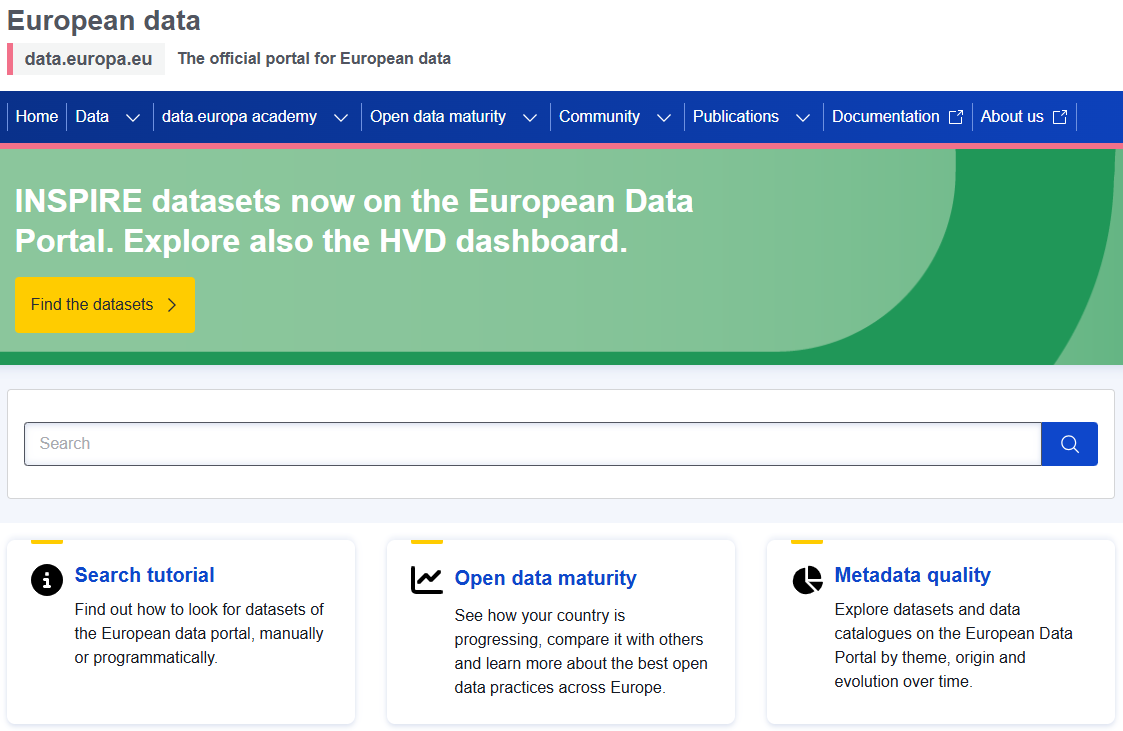Click the info icon beside Search tutorial
1123x731 pixels.
47,580
